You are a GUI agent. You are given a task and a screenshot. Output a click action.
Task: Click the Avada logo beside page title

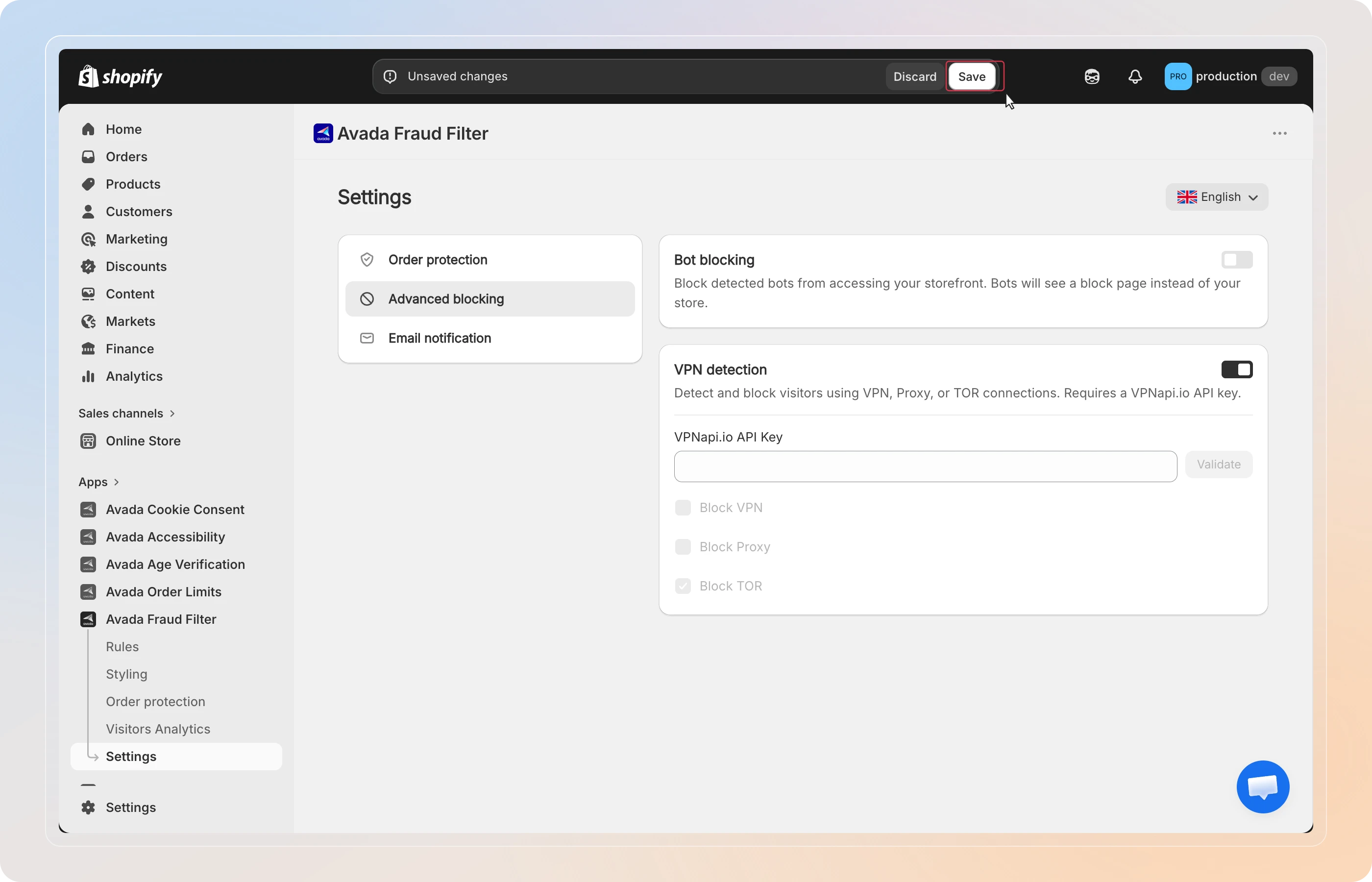pos(323,133)
